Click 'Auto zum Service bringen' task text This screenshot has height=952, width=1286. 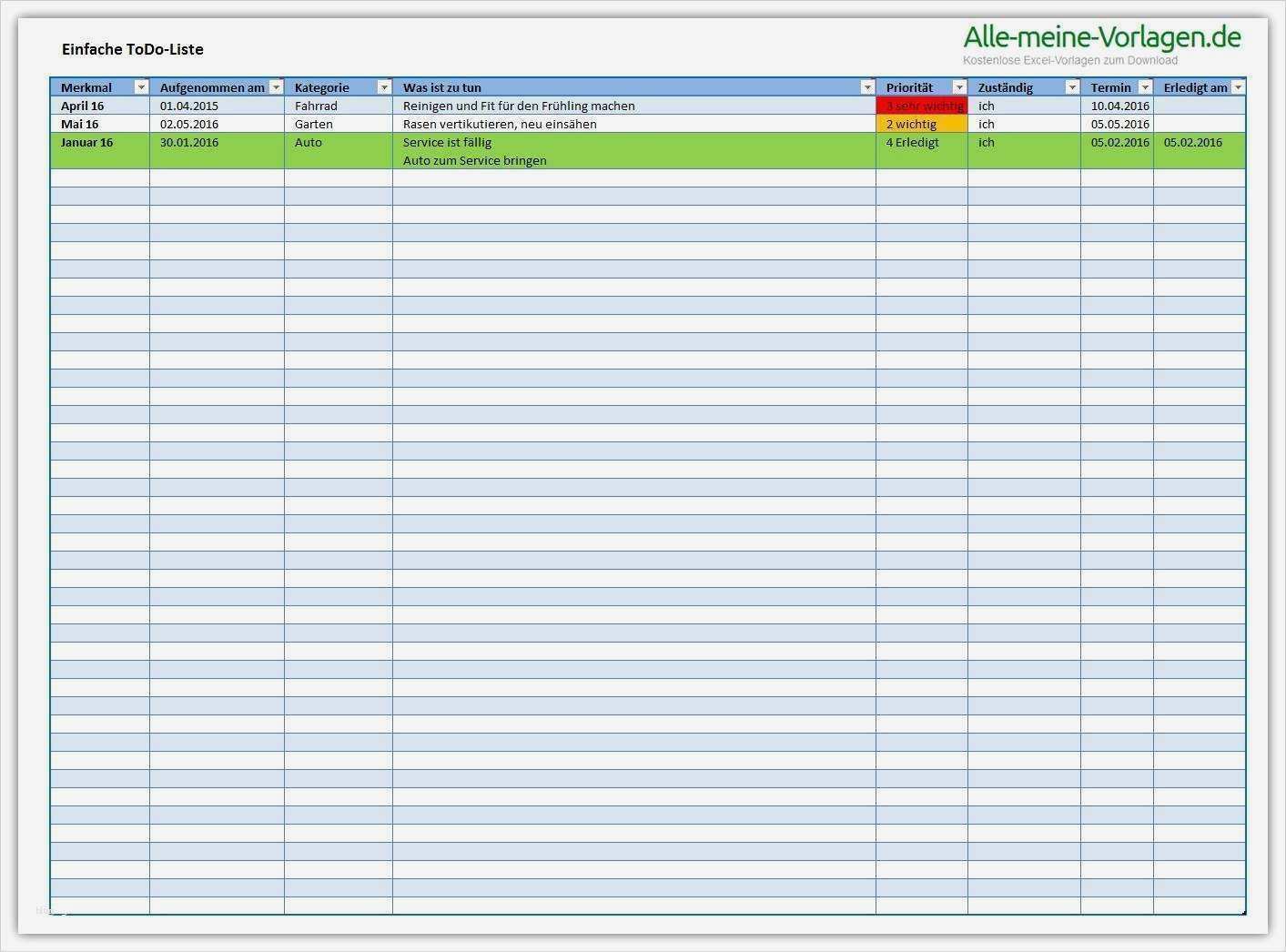pyautogui.click(x=474, y=160)
